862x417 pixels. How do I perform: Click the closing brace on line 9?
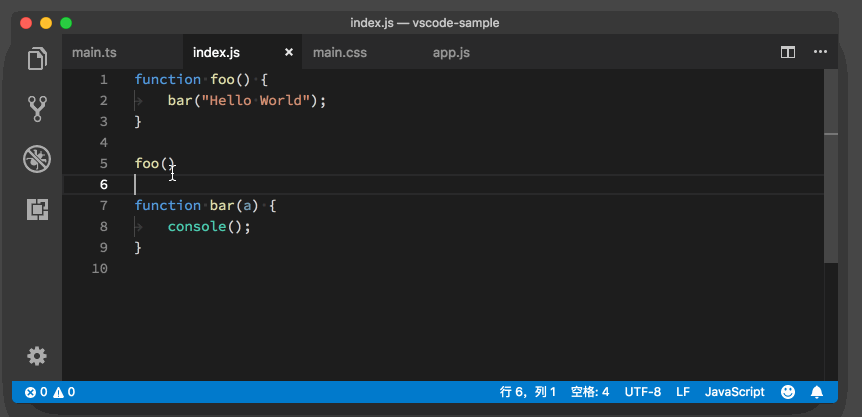tap(138, 248)
